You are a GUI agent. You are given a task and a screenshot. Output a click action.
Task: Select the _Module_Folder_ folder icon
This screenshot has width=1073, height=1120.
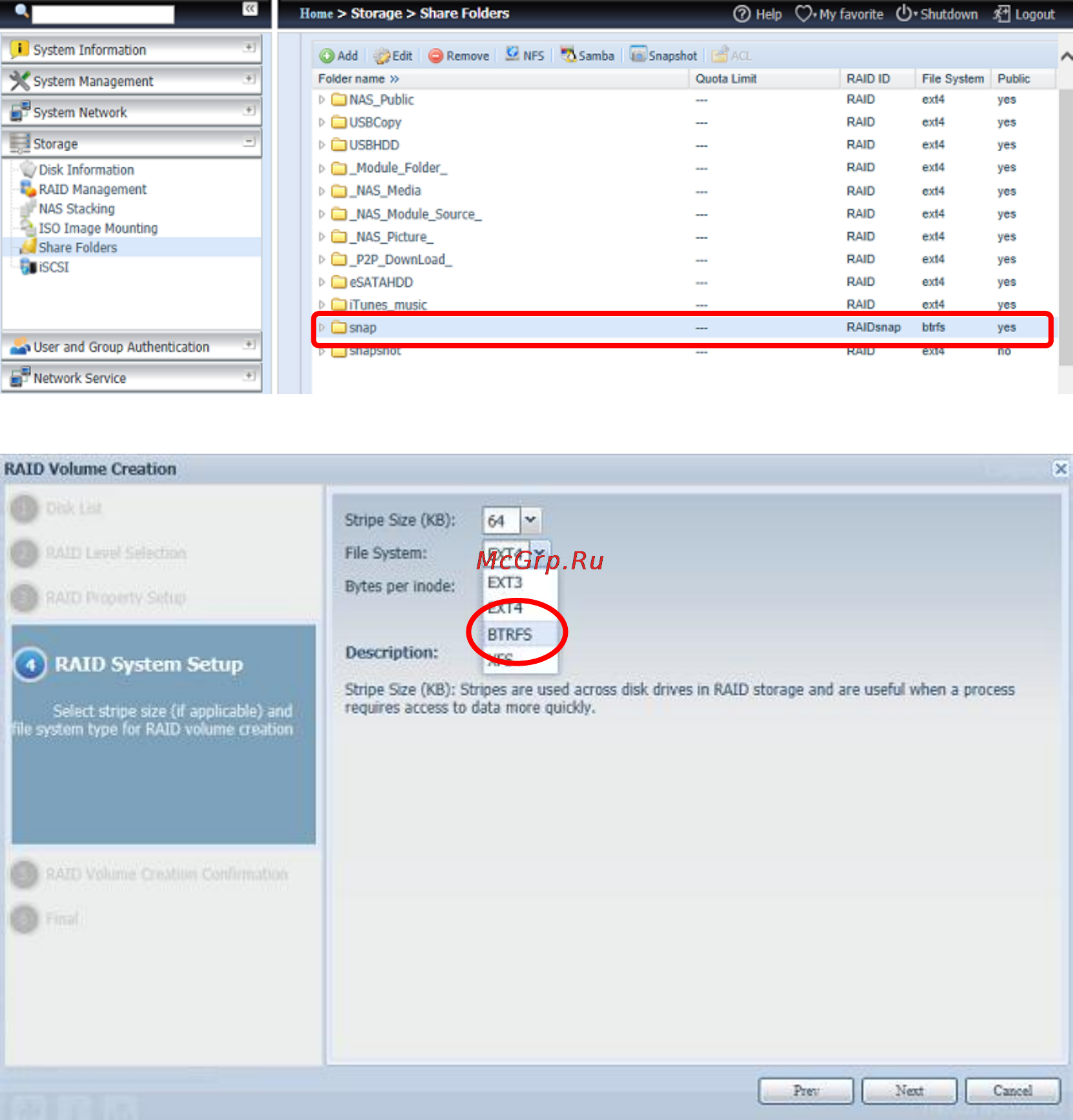pyautogui.click(x=339, y=168)
